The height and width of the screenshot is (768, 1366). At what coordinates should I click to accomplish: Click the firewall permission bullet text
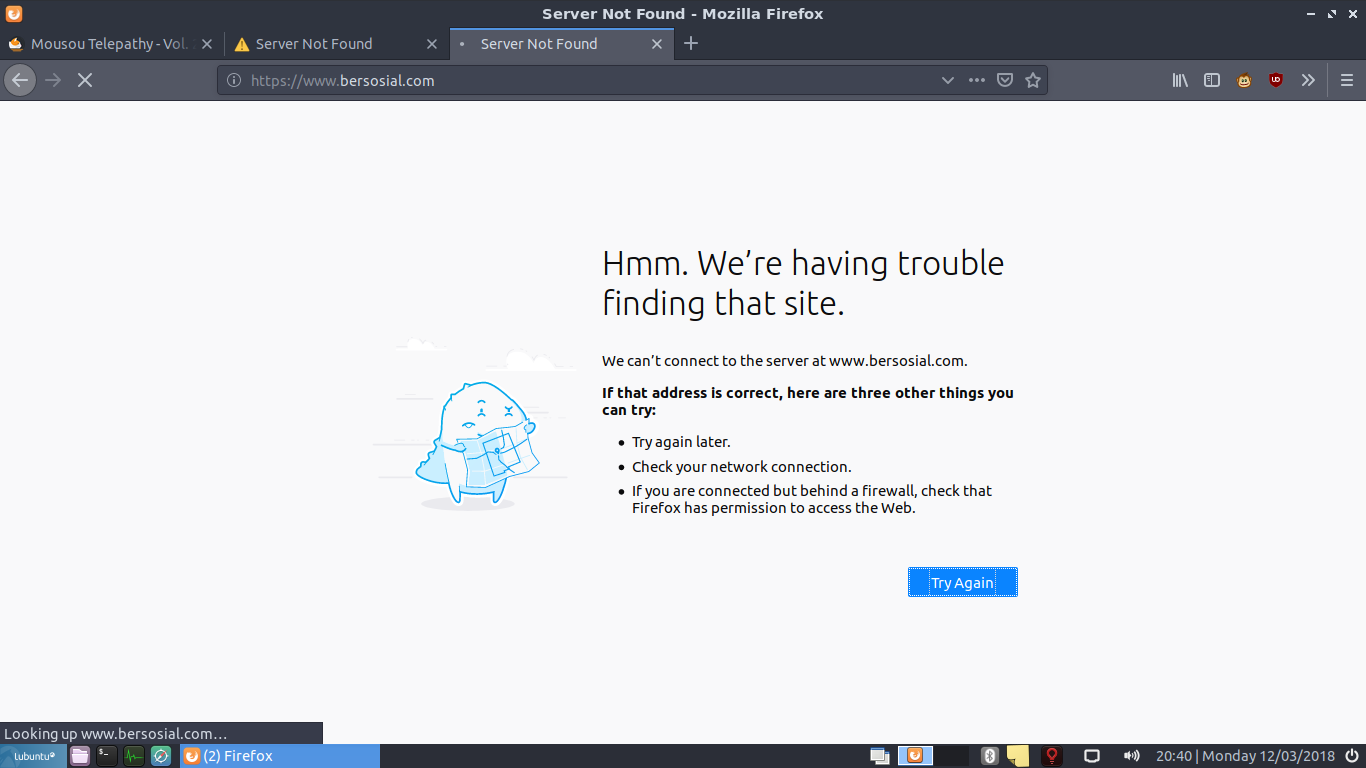pos(812,499)
